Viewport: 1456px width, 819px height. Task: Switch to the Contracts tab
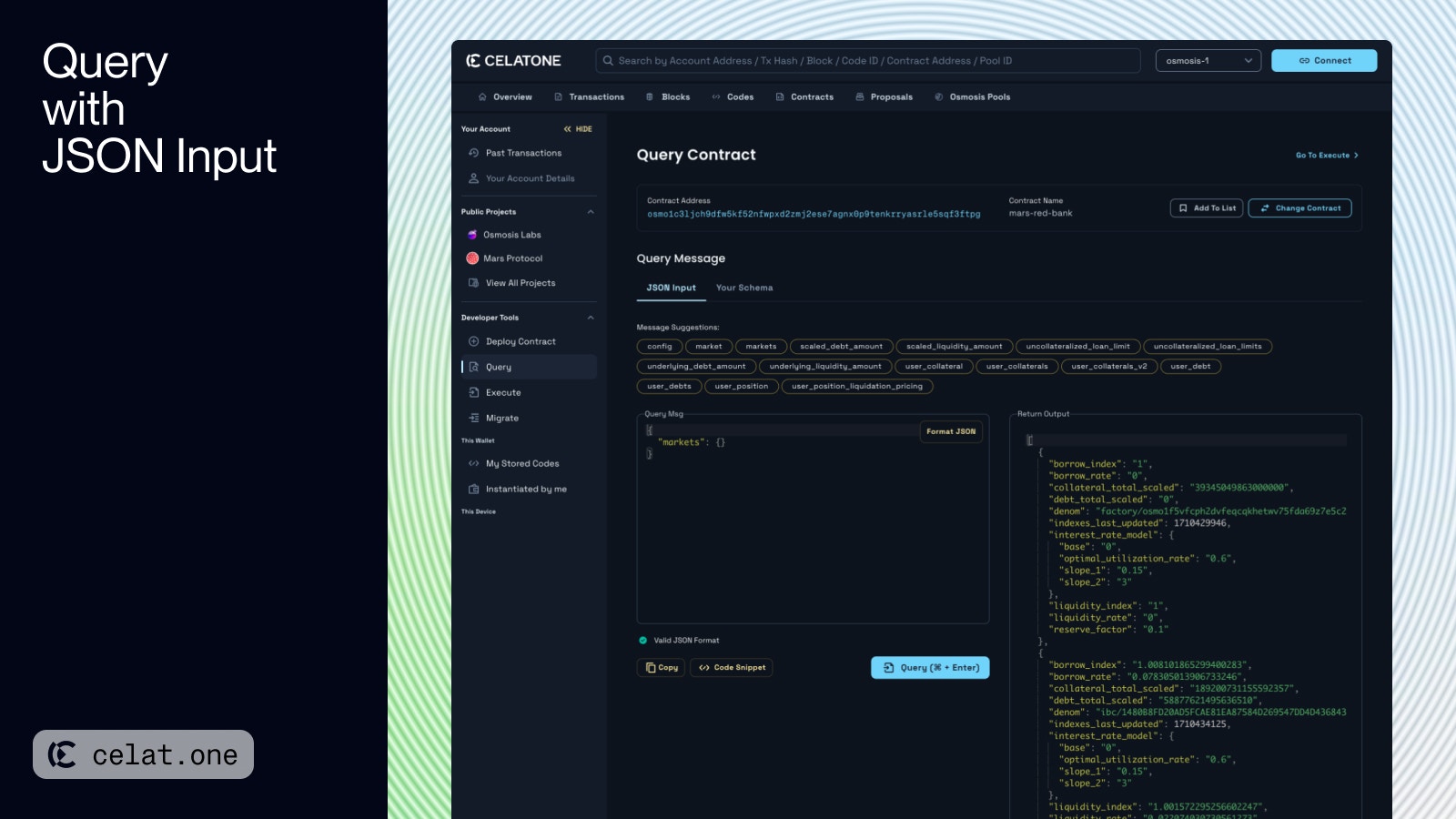pos(804,96)
